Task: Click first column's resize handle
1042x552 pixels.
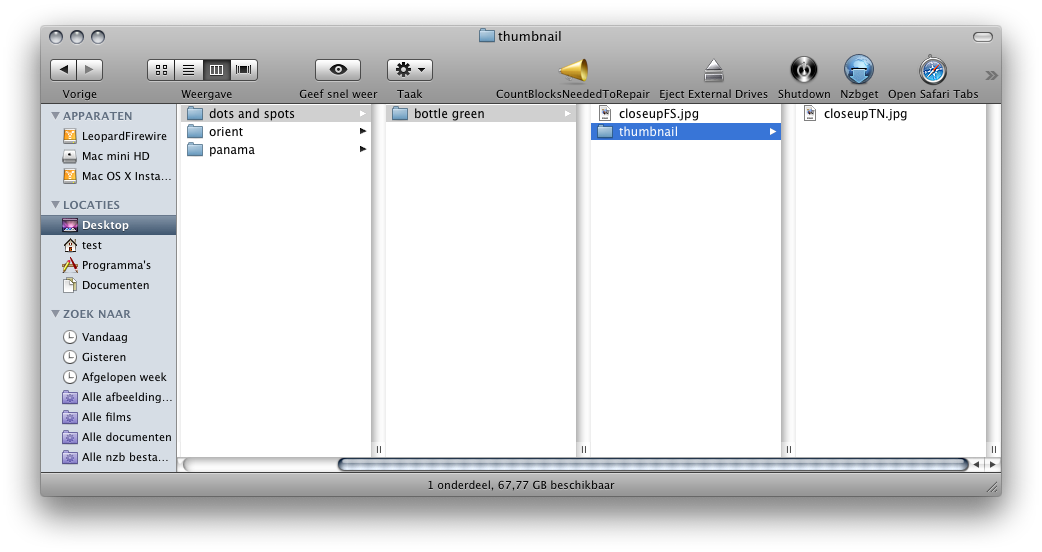Action: click(x=378, y=450)
